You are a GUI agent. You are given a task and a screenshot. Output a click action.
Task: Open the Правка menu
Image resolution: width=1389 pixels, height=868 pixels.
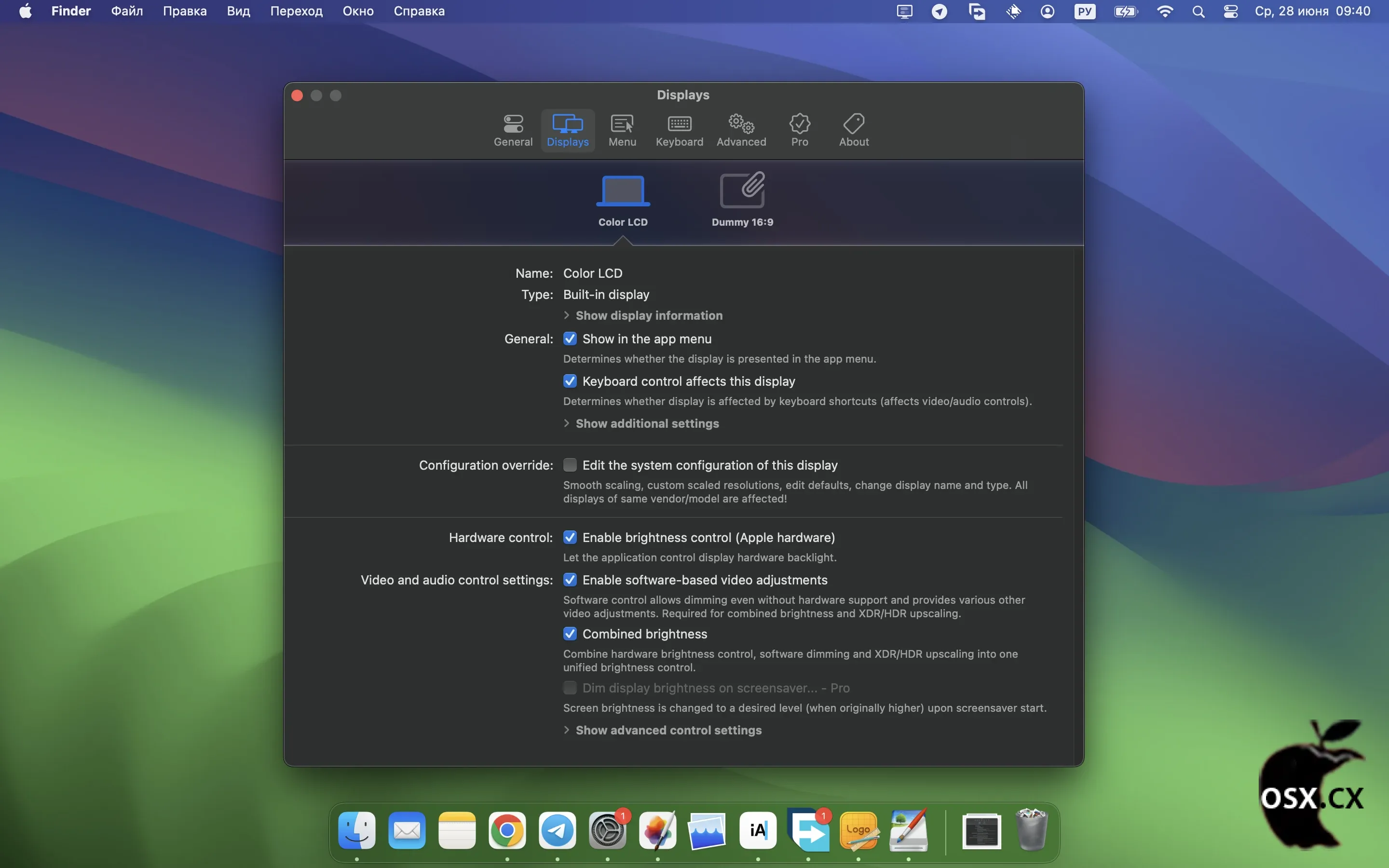[x=185, y=11]
